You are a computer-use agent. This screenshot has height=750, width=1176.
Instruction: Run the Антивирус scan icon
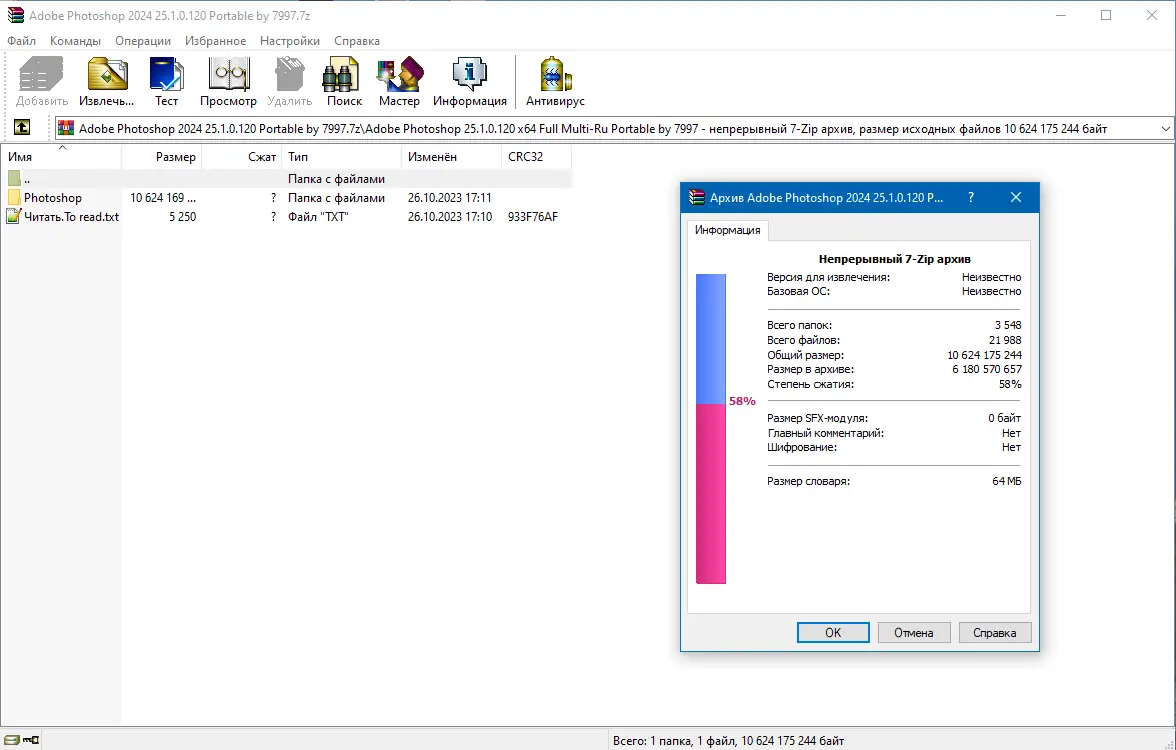(x=553, y=75)
